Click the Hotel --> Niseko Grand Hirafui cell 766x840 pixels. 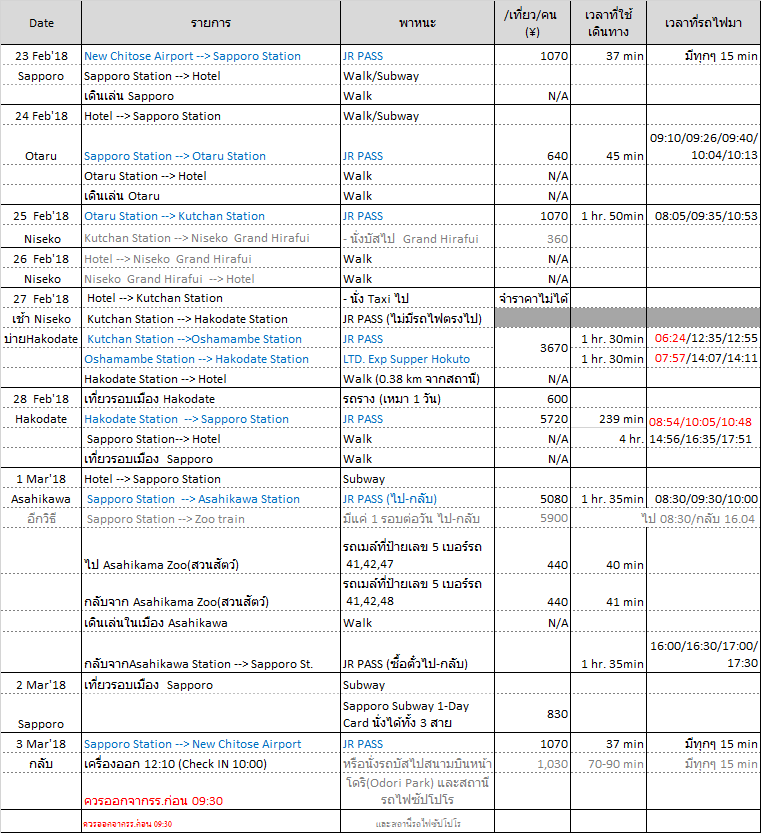pyautogui.click(x=211, y=259)
